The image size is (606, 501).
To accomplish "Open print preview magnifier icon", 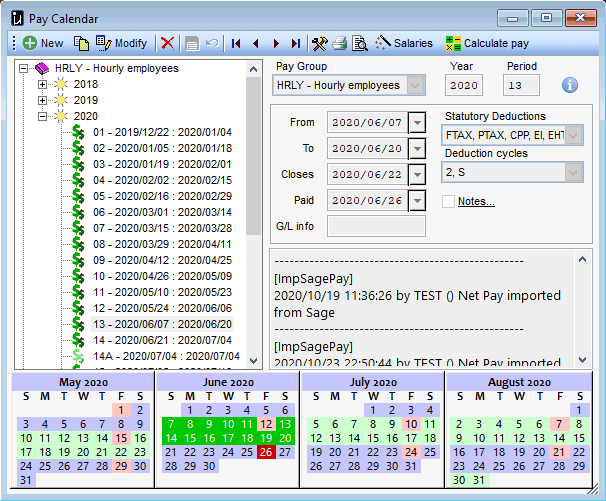I will [x=360, y=44].
